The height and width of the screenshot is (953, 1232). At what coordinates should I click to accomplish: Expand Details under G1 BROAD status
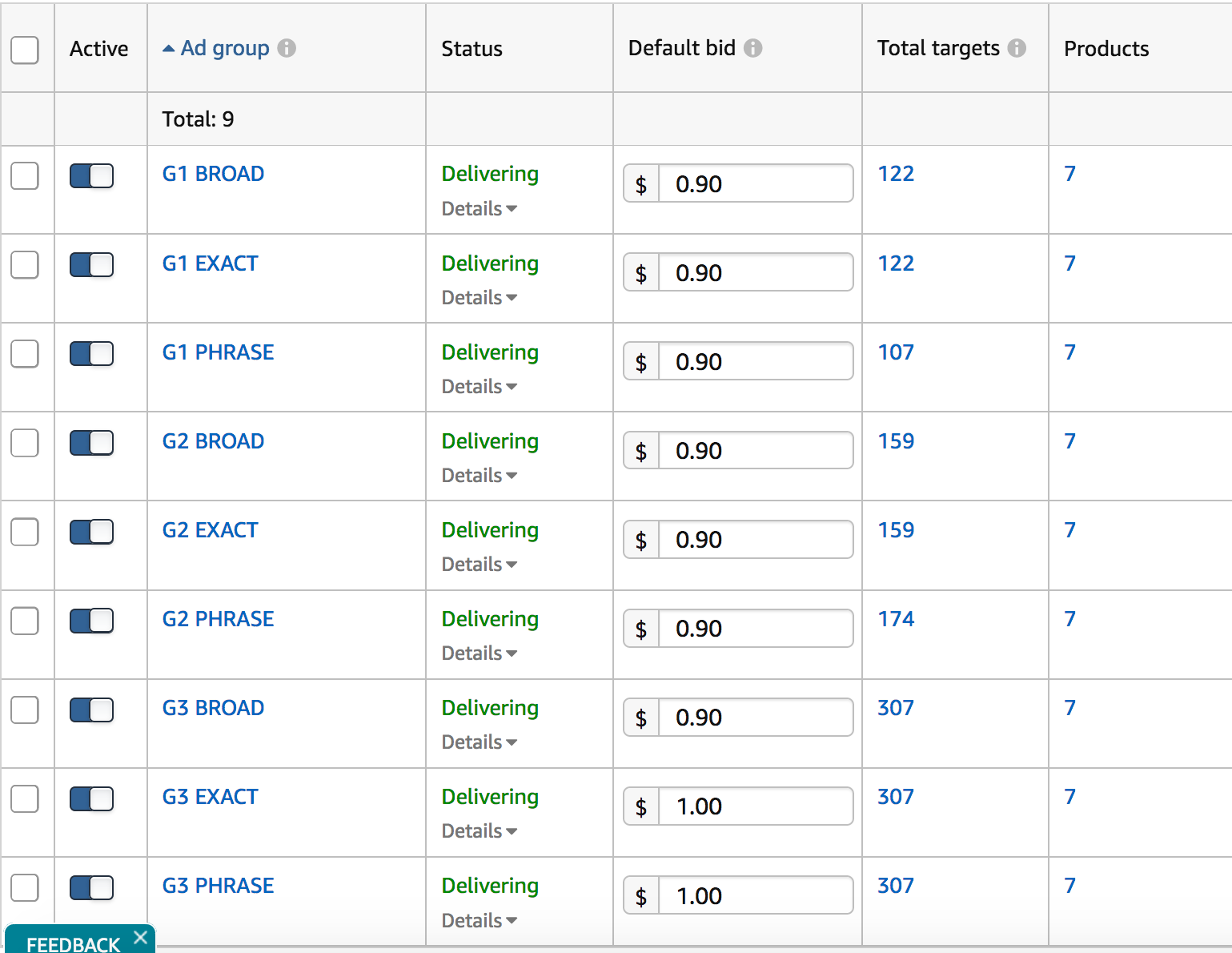480,209
